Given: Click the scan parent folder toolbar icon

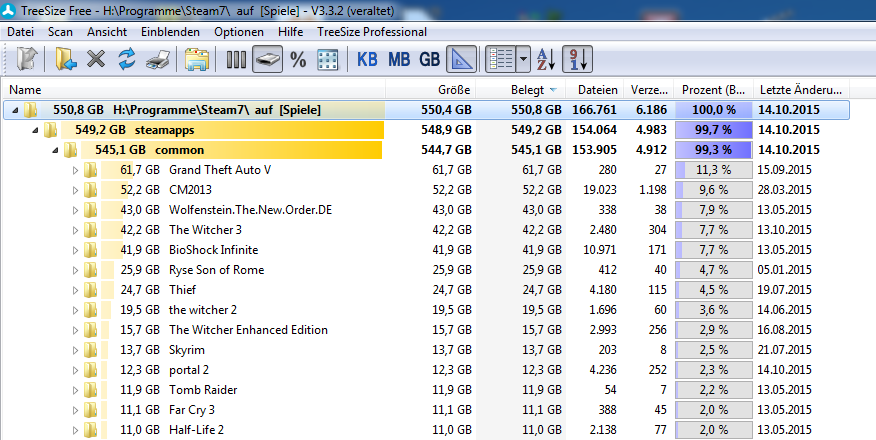Looking at the screenshot, I should 26,59.
